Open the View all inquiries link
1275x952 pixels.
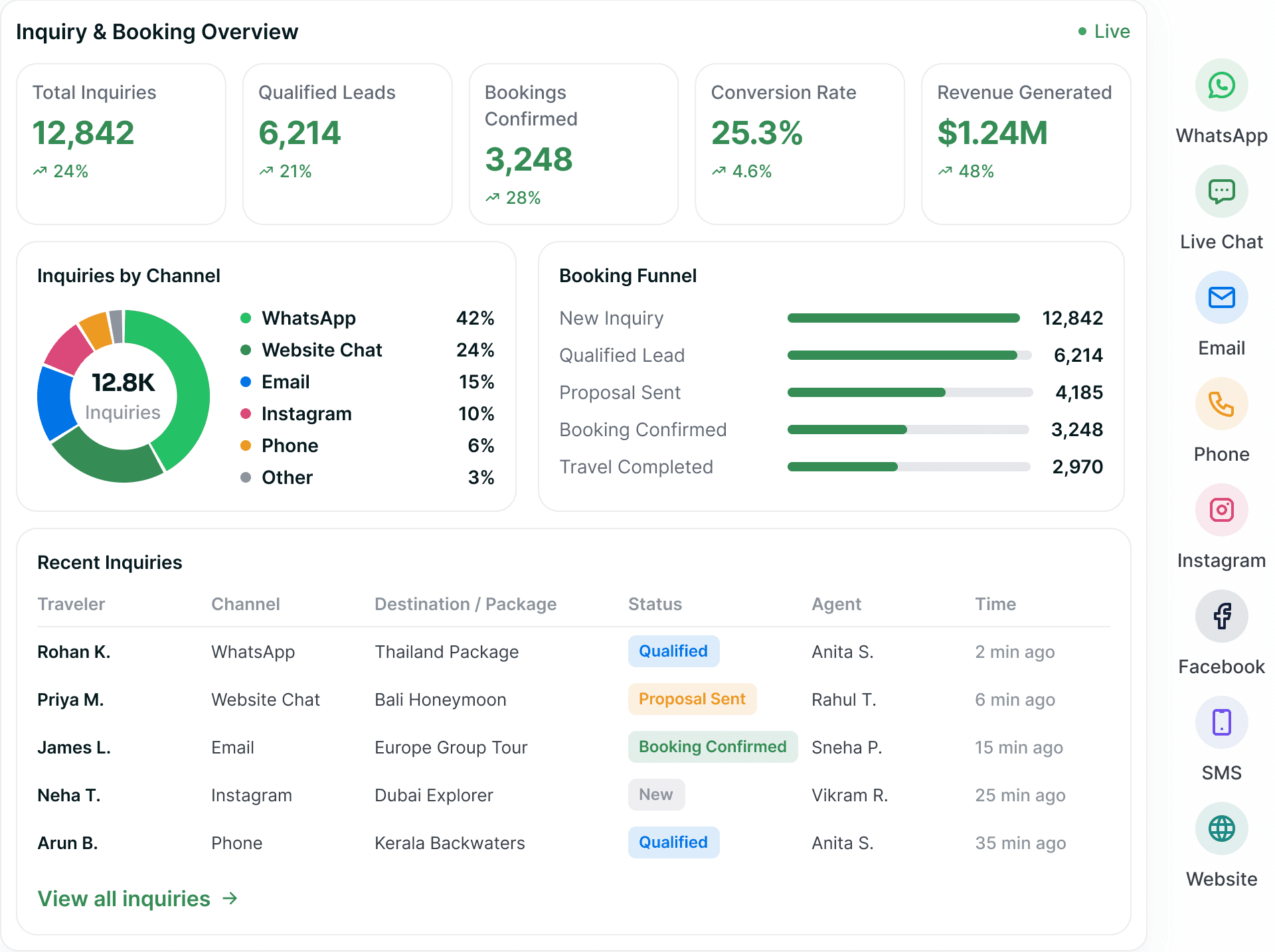[137, 898]
